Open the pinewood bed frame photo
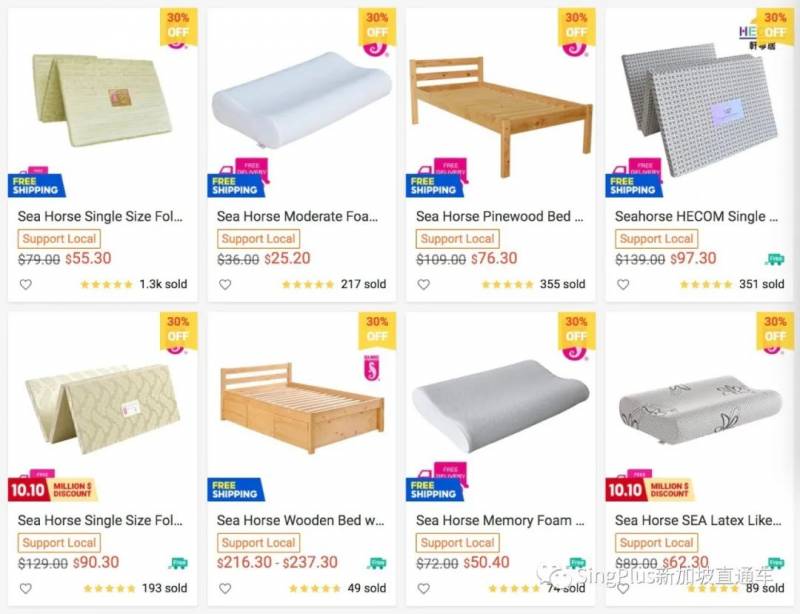Image resolution: width=800 pixels, height=614 pixels. [x=498, y=105]
